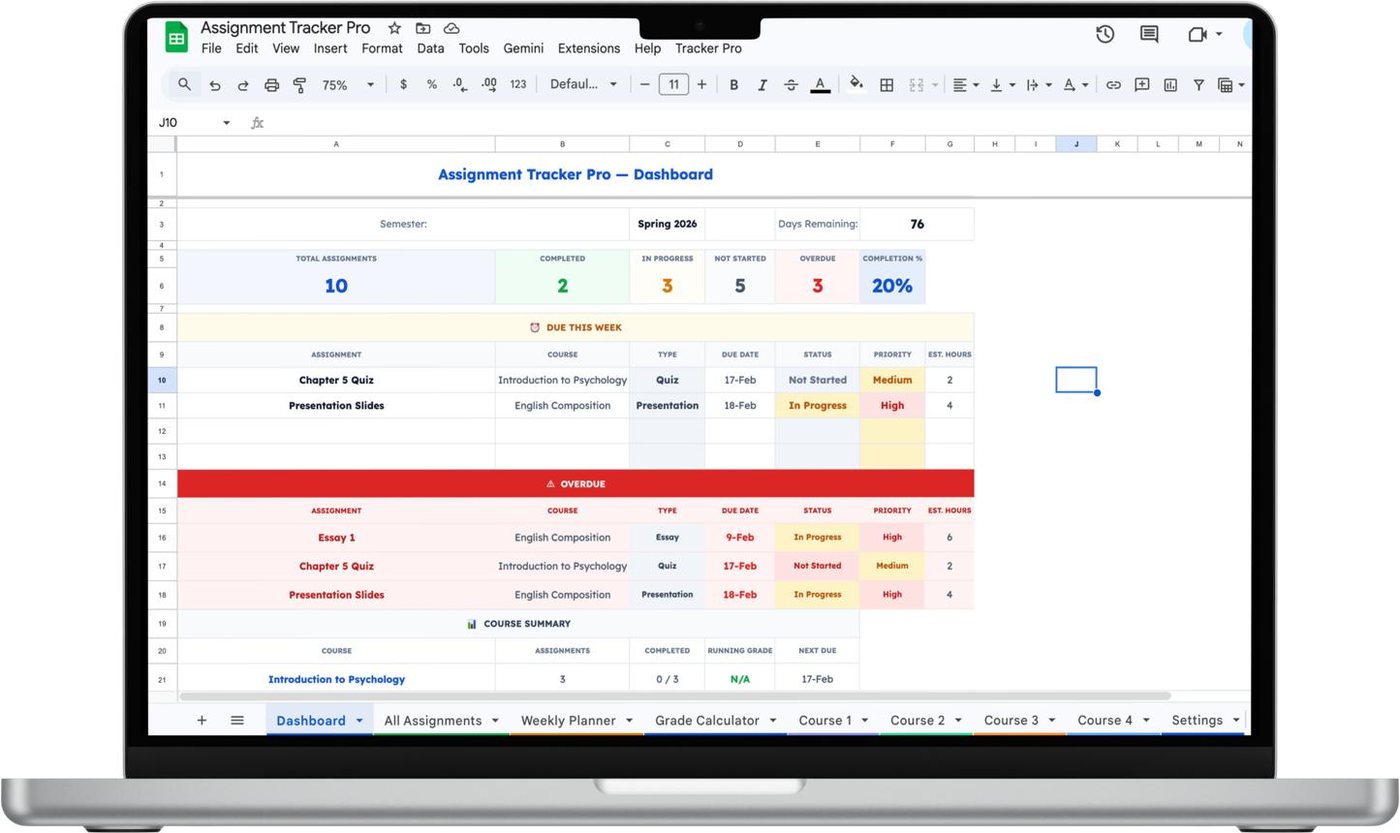Click the search menus magnifier icon

(x=184, y=85)
